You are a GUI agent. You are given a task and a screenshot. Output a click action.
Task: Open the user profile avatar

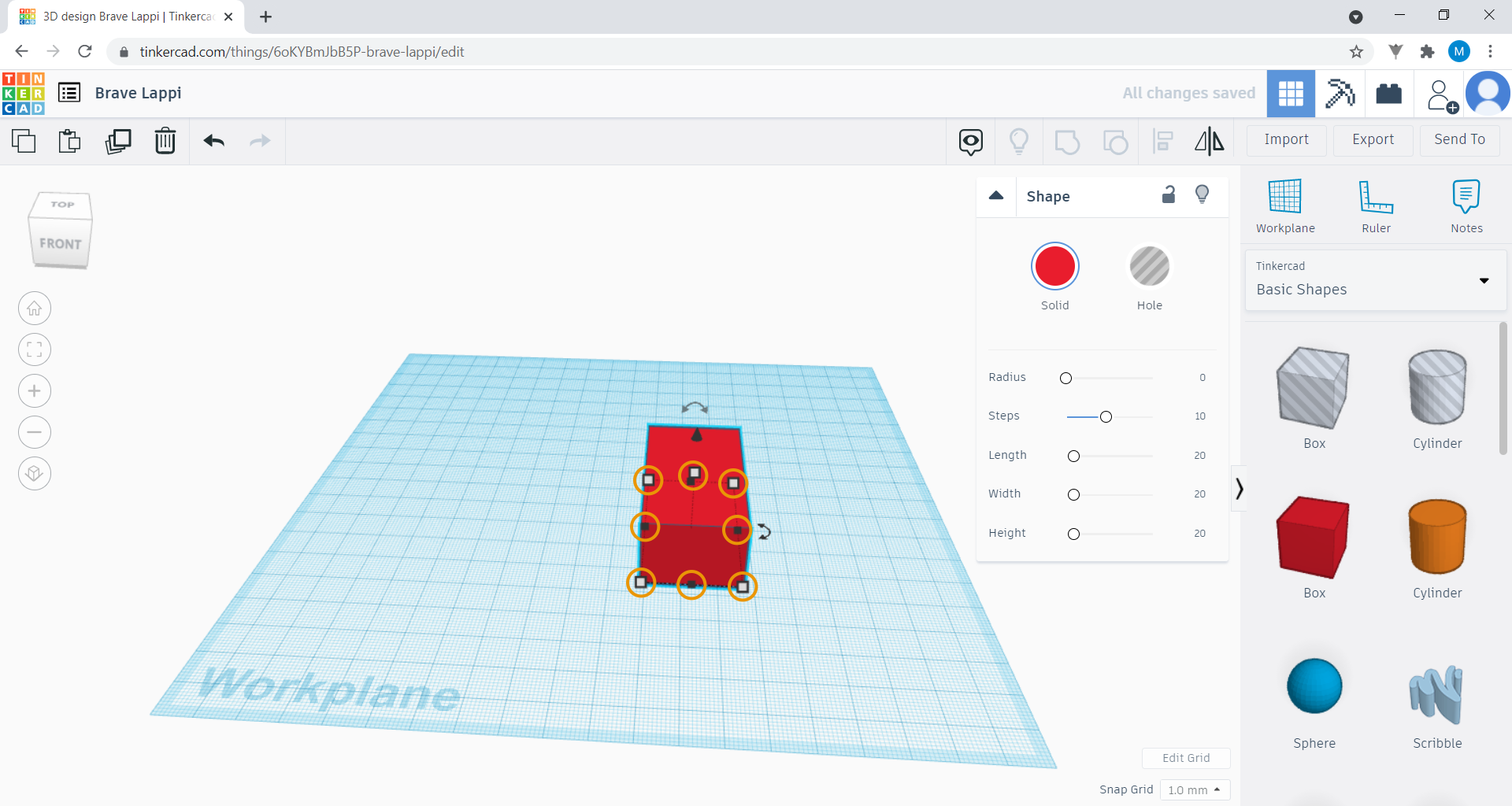1488,94
